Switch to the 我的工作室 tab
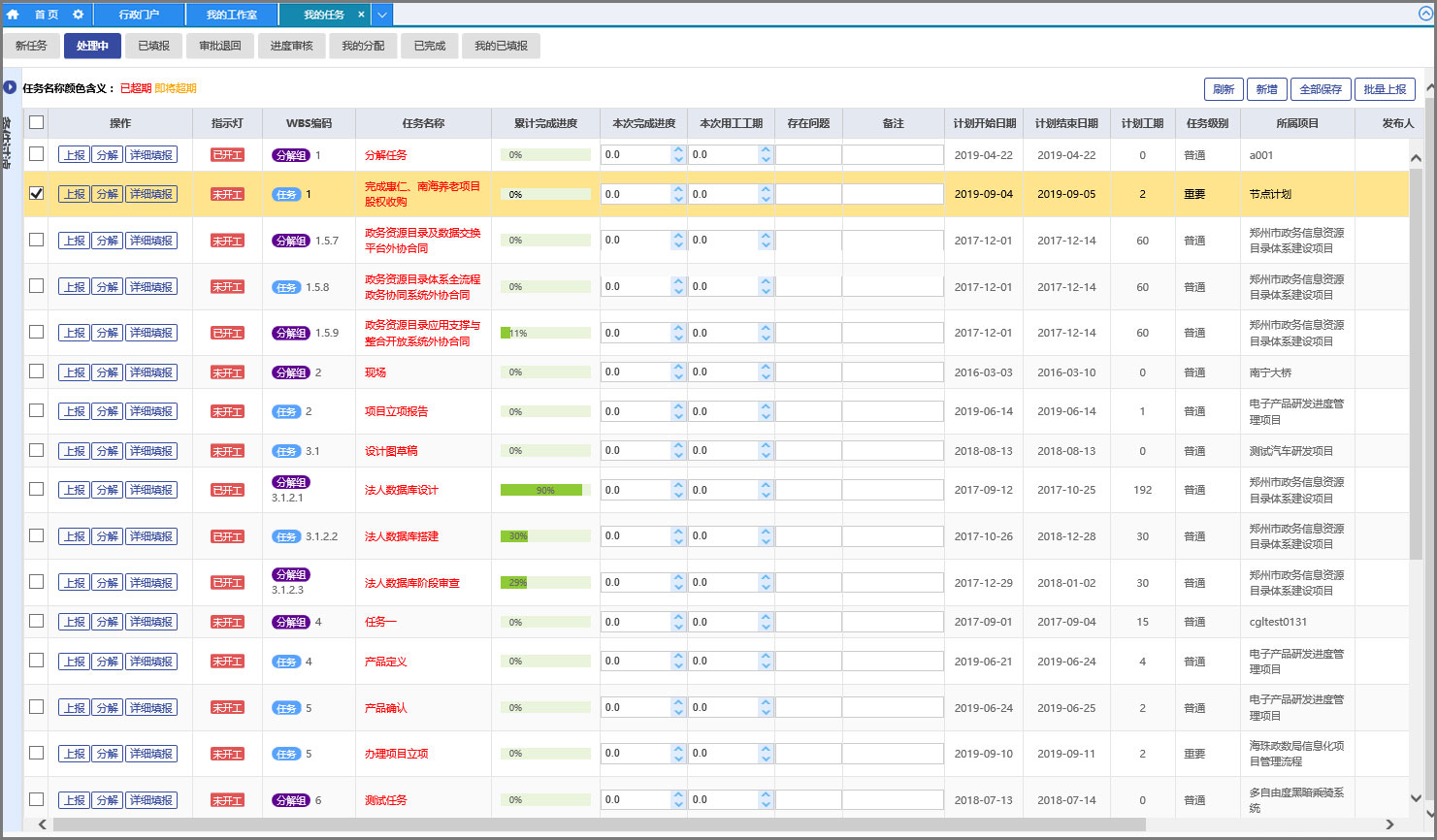1437x840 pixels. tap(232, 15)
